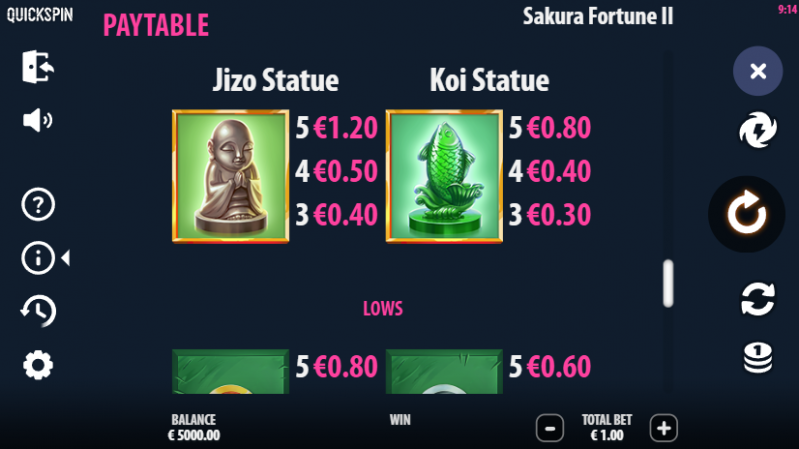Open the autoplay circular arrows icon
Screen dimensions: 799x449
point(758,299)
